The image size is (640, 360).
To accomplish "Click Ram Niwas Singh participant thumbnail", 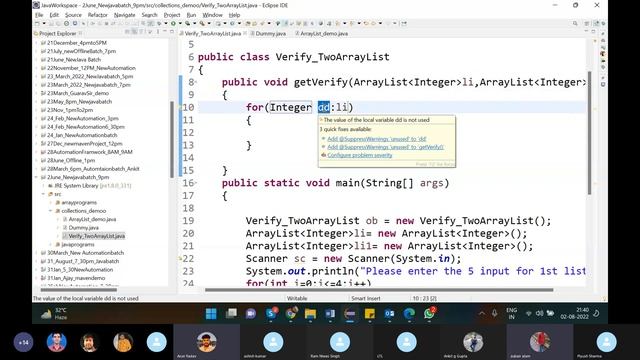I will (x=340, y=342).
